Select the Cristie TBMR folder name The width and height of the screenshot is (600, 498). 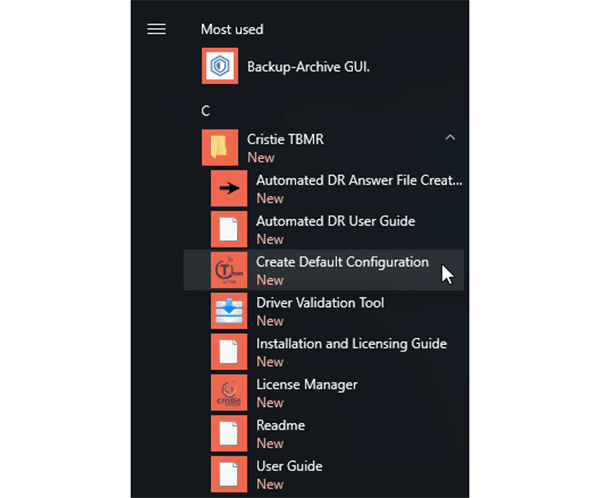pos(285,139)
